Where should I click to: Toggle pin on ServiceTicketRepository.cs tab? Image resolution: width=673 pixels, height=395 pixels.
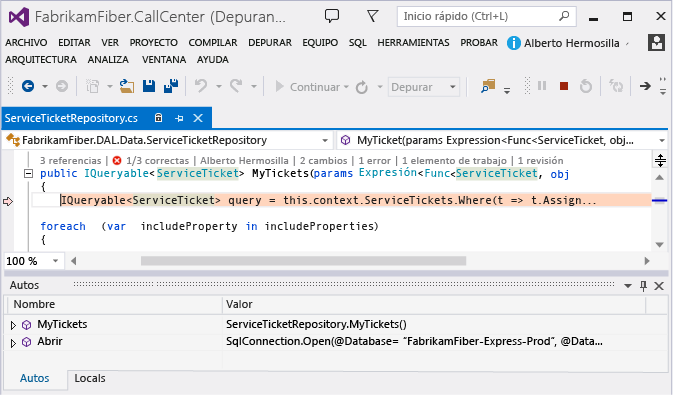179,118
